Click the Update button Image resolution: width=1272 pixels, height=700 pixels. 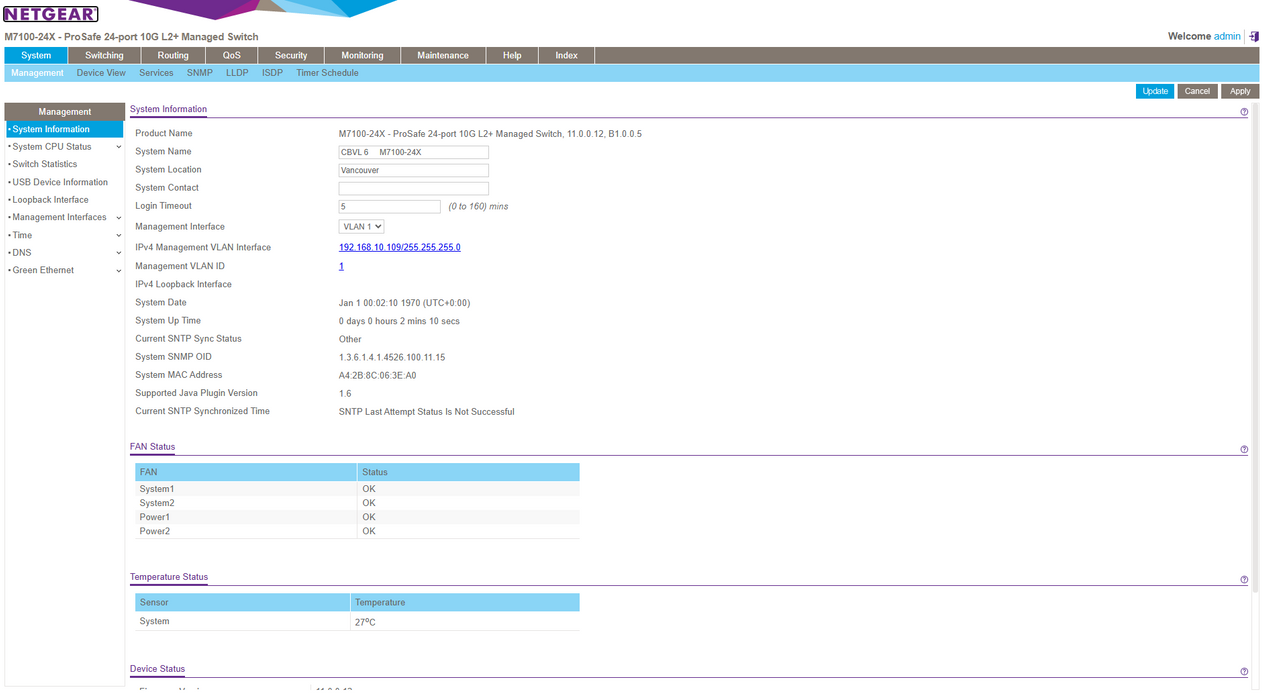tap(1155, 91)
